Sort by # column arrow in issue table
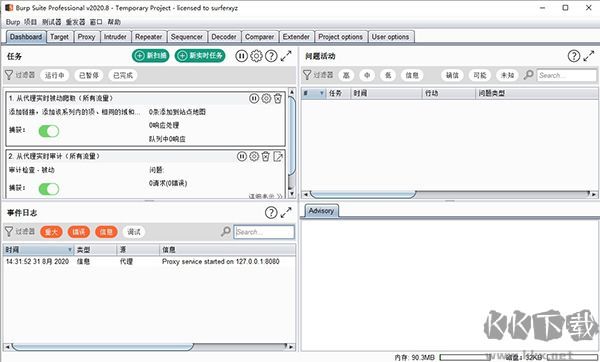The image size is (600, 362). click(321, 93)
